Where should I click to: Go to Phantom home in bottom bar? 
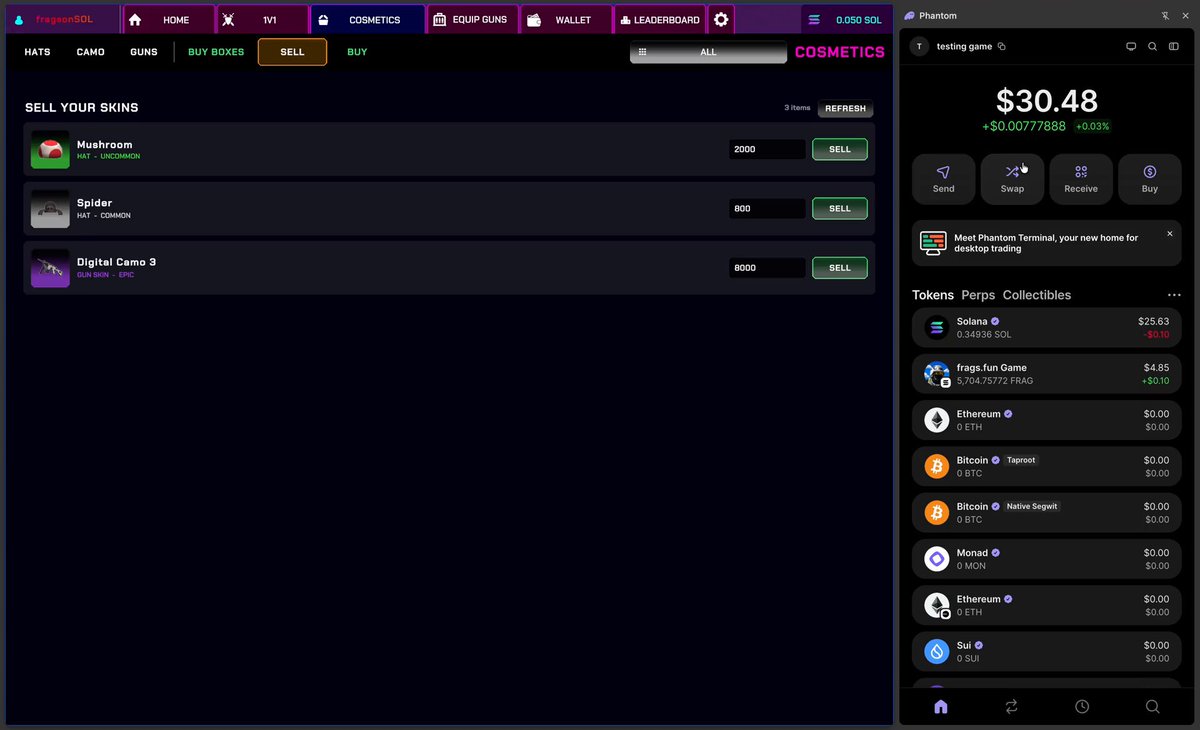pyautogui.click(x=941, y=707)
